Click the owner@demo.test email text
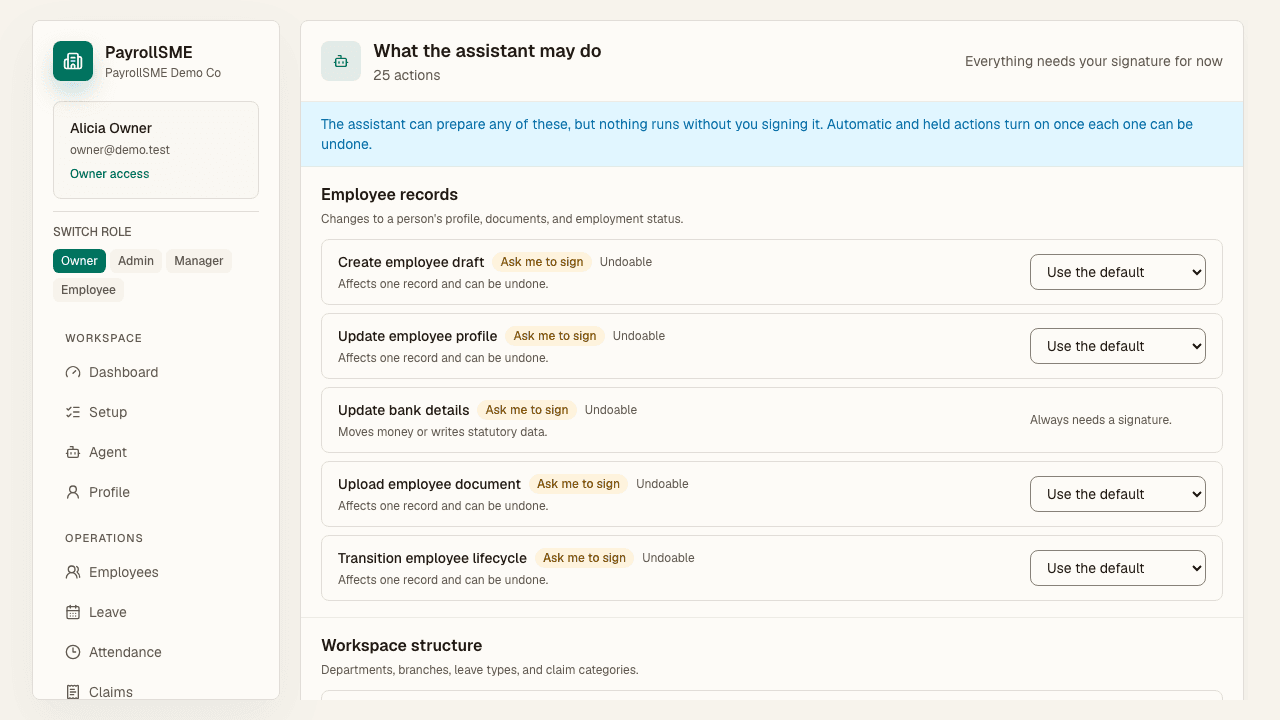Screen dimensions: 1280x720 (120, 150)
